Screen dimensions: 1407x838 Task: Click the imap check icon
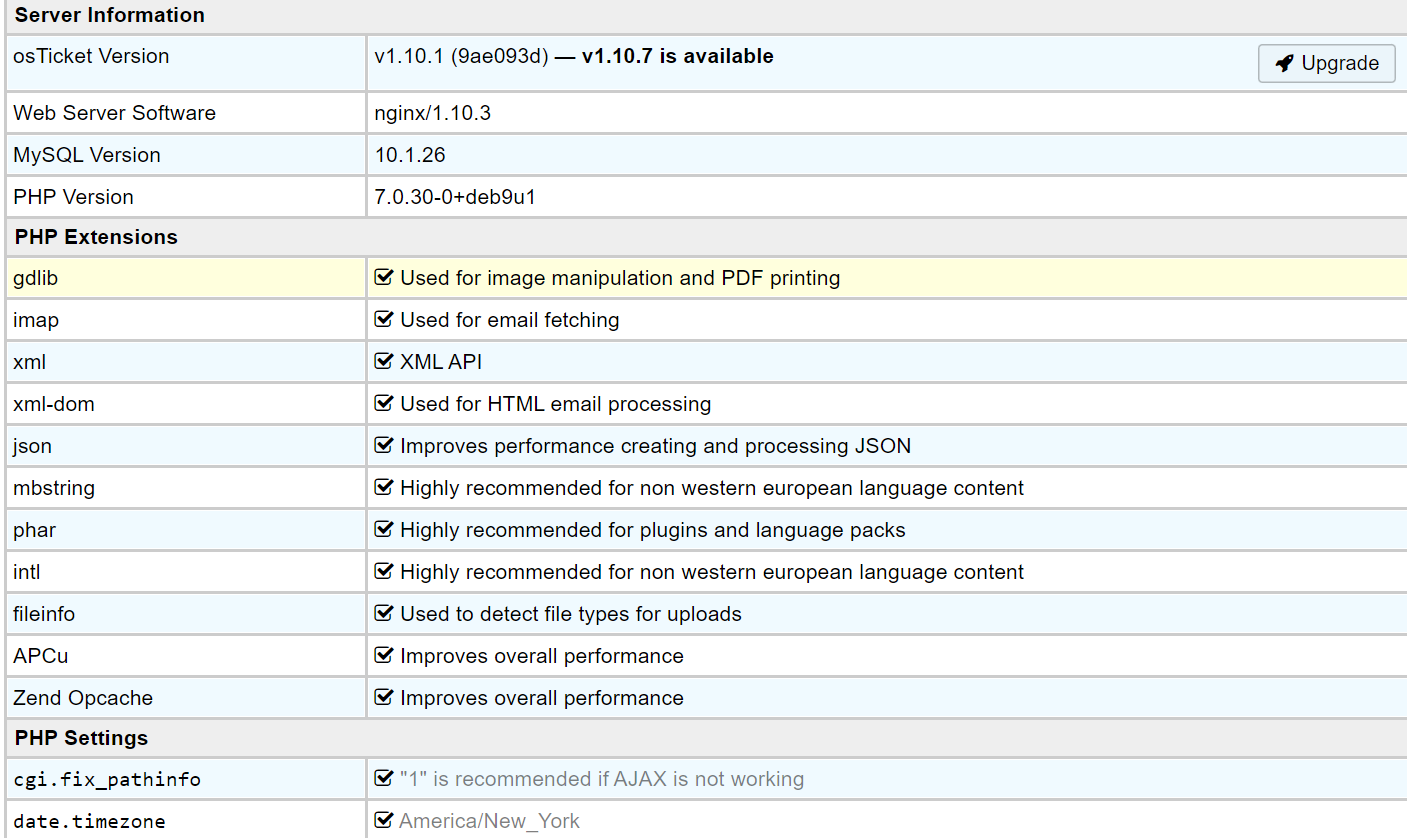(x=383, y=319)
